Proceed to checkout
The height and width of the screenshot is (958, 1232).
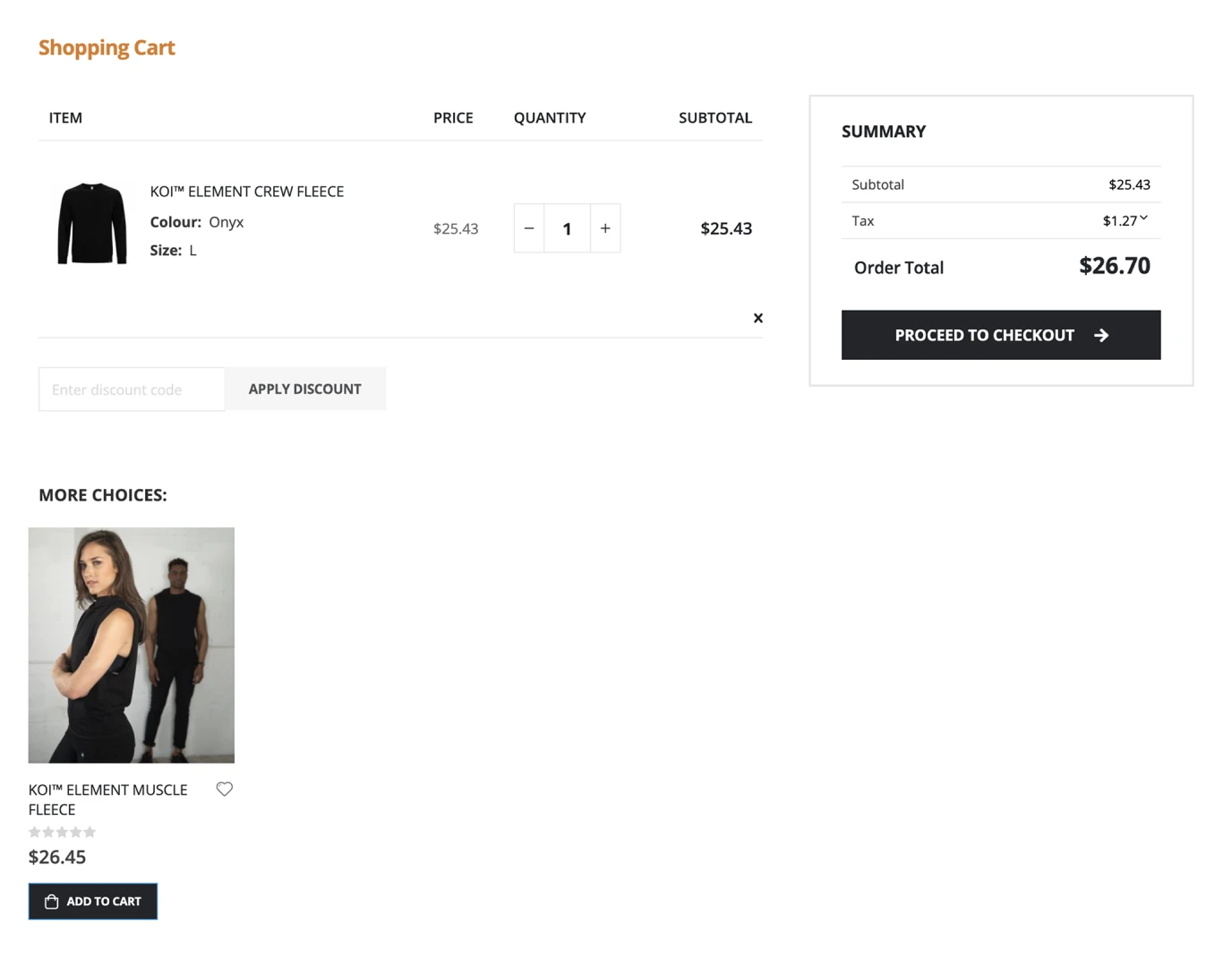[1001, 335]
